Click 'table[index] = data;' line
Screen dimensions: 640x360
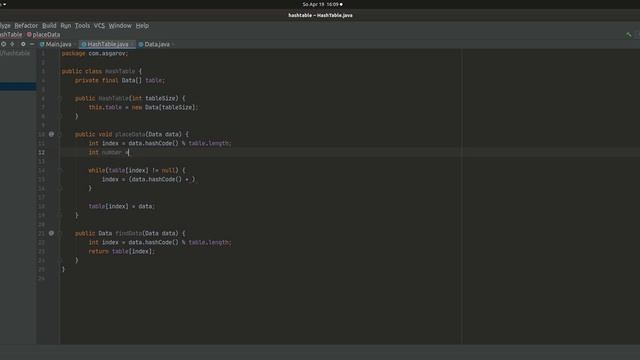click(x=122, y=206)
